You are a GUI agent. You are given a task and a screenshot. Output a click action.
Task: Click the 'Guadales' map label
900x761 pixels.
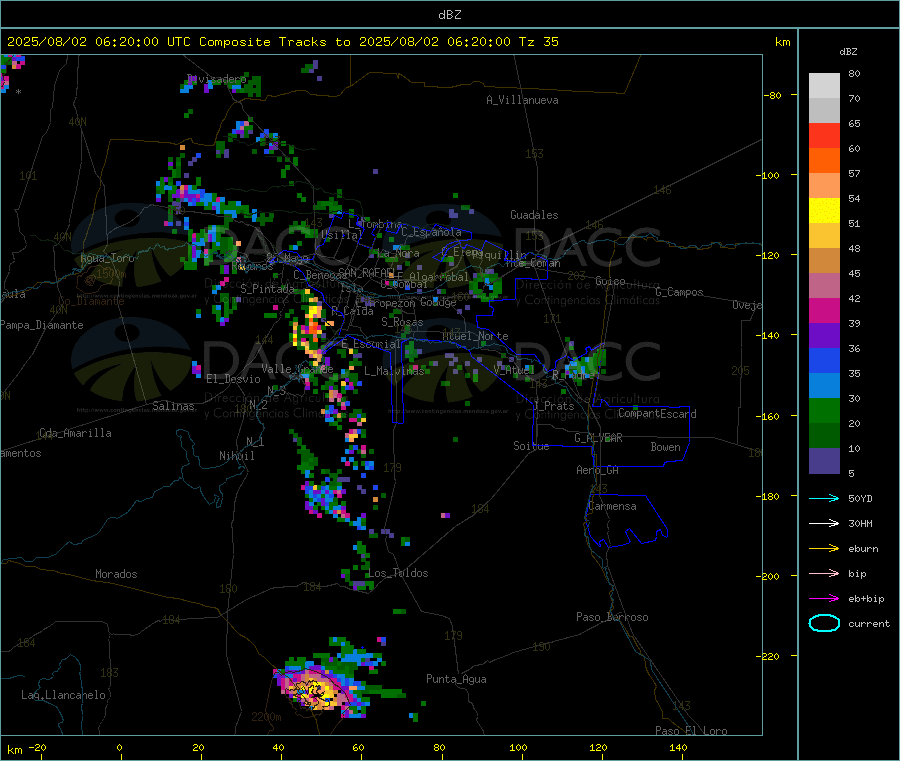(534, 215)
